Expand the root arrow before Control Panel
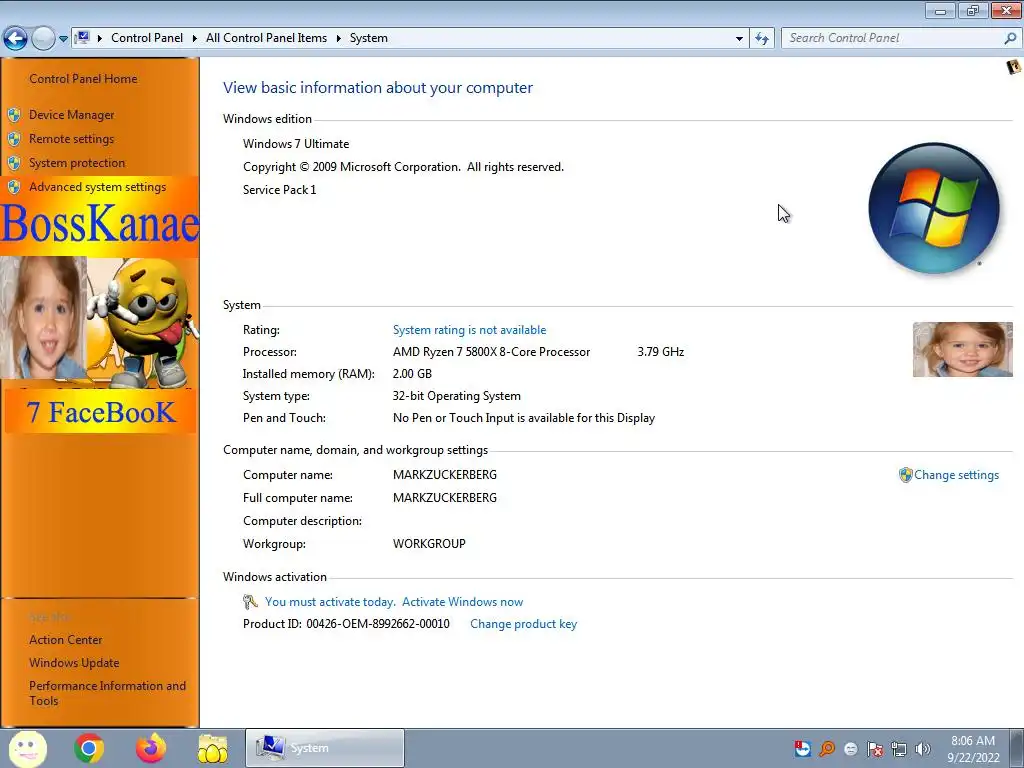The image size is (1024, 768). click(x=100, y=39)
